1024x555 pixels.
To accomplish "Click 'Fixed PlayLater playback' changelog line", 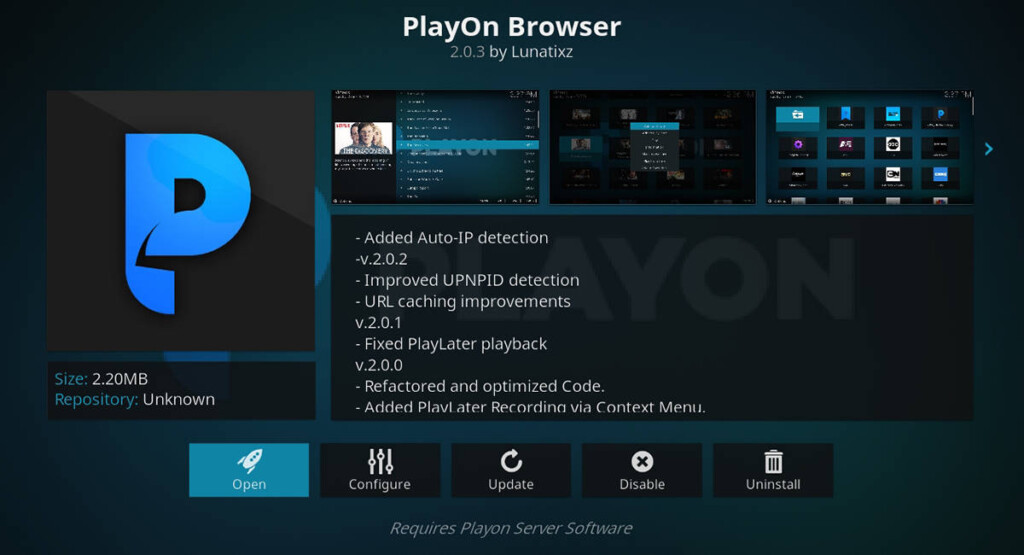I will pyautogui.click(x=451, y=343).
